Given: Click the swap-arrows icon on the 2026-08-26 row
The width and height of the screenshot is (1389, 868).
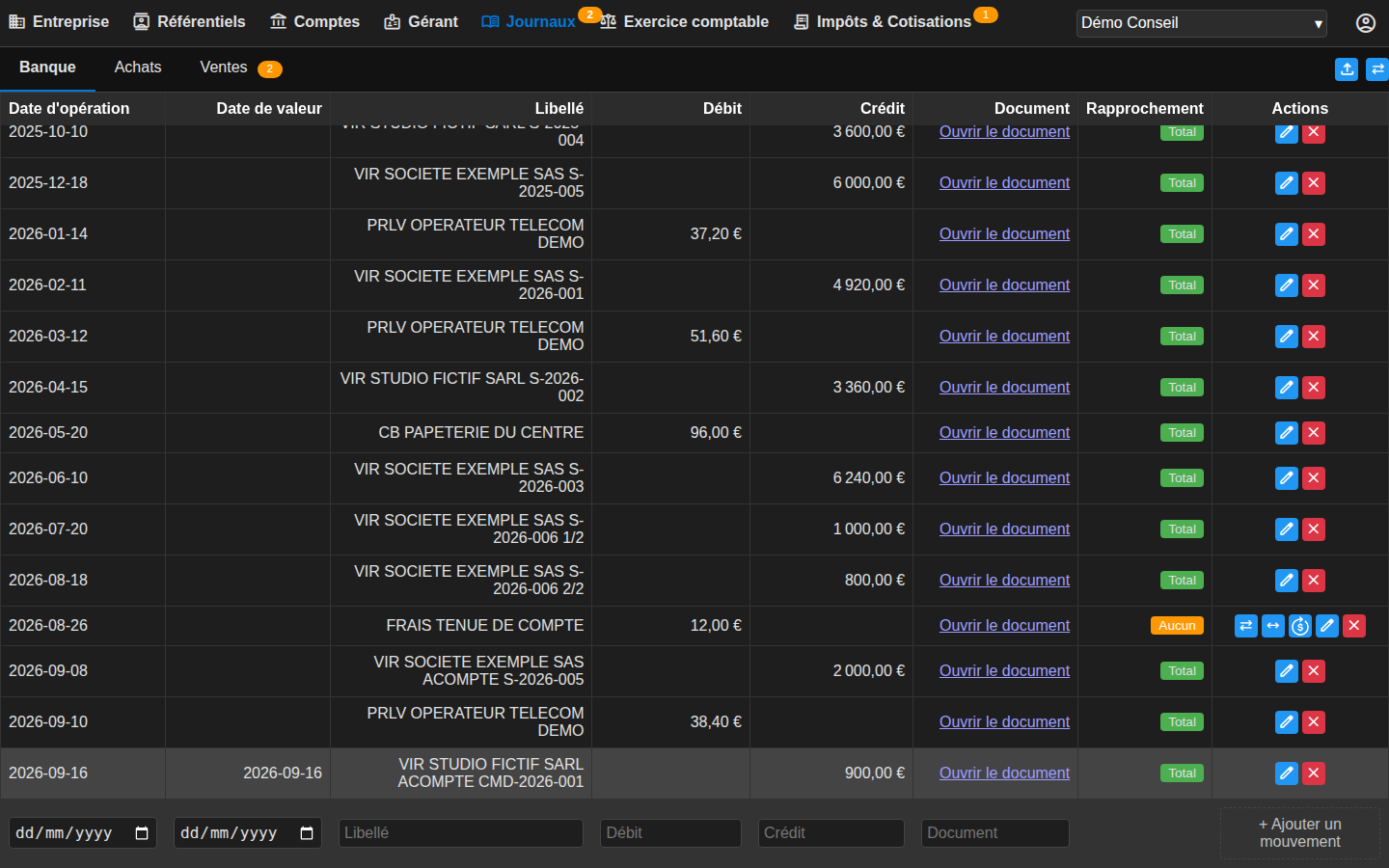Looking at the screenshot, I should tap(1246, 626).
